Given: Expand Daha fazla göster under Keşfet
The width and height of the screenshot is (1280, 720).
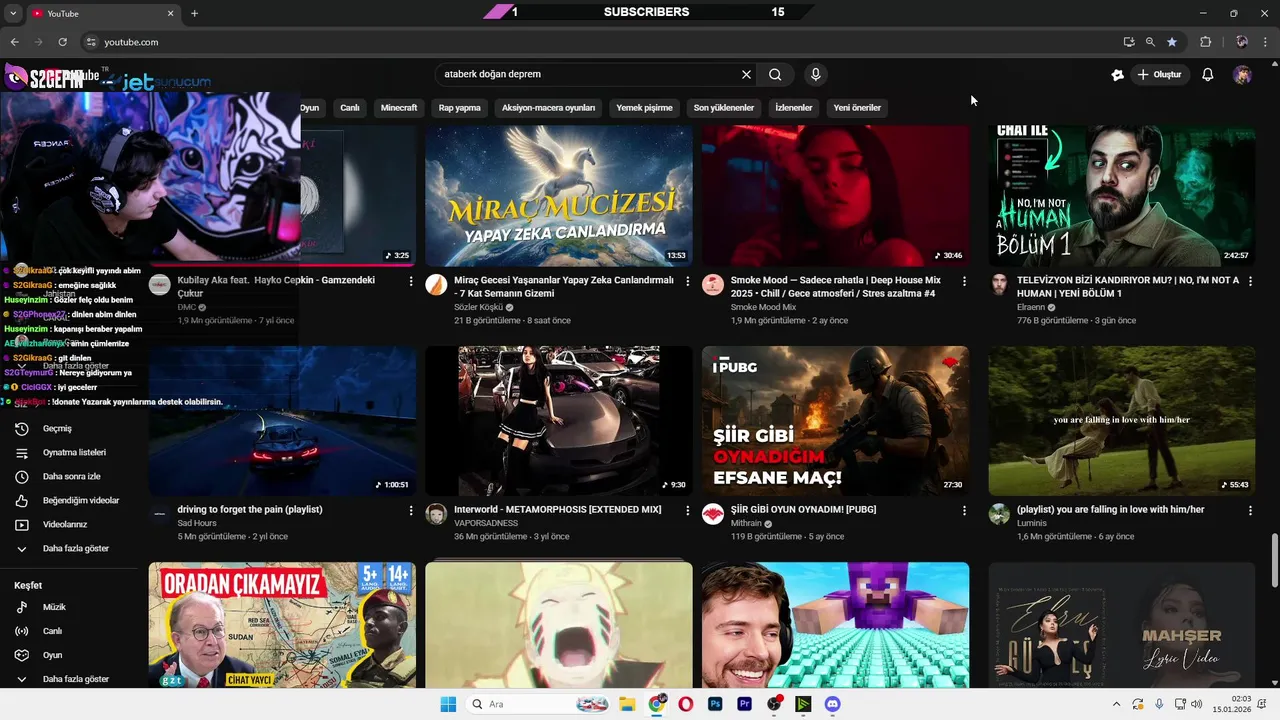Looking at the screenshot, I should click(x=75, y=679).
